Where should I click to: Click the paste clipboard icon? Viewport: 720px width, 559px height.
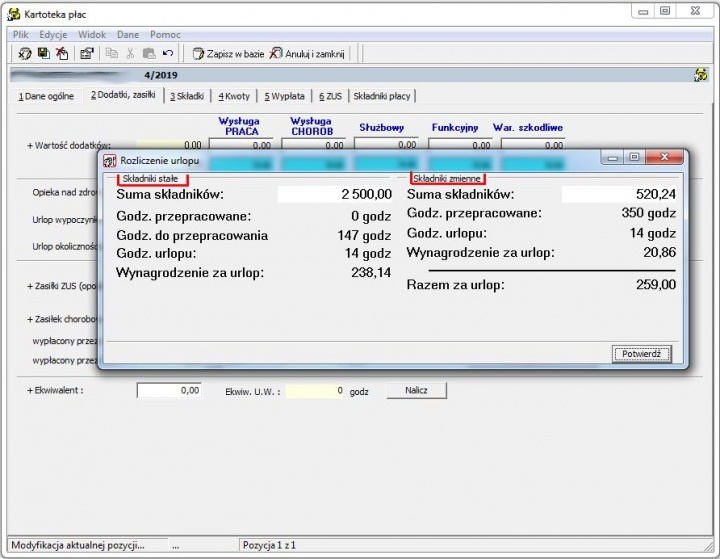click(149, 53)
